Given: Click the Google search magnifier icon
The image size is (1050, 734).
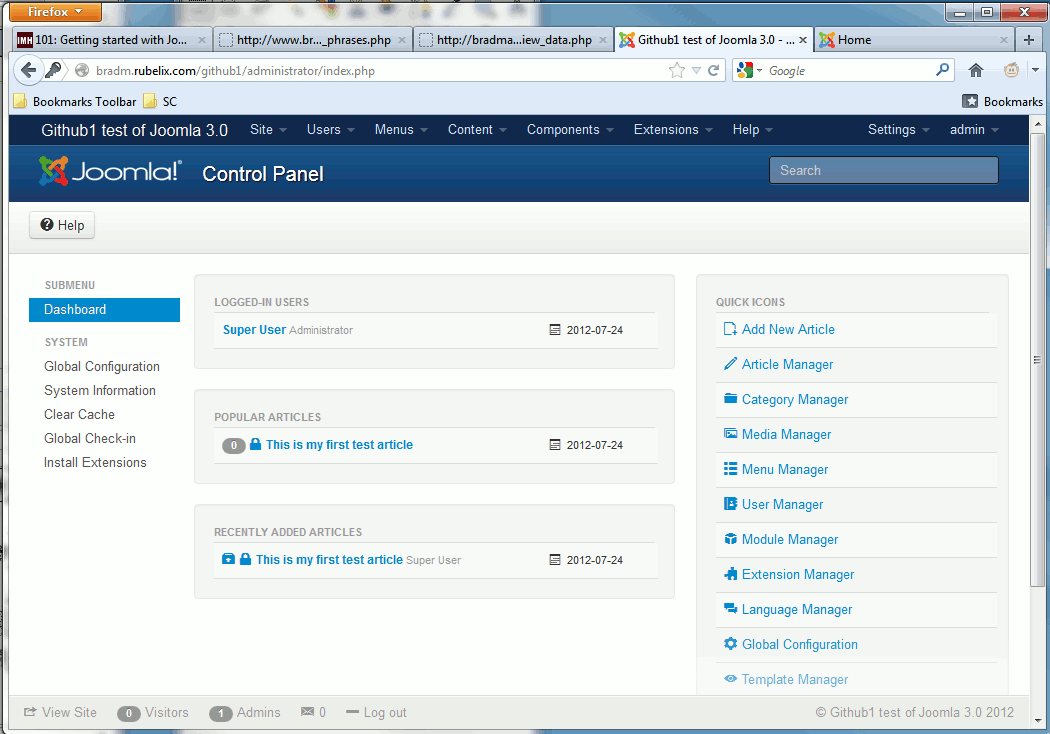Looking at the screenshot, I should pyautogui.click(x=942, y=70).
